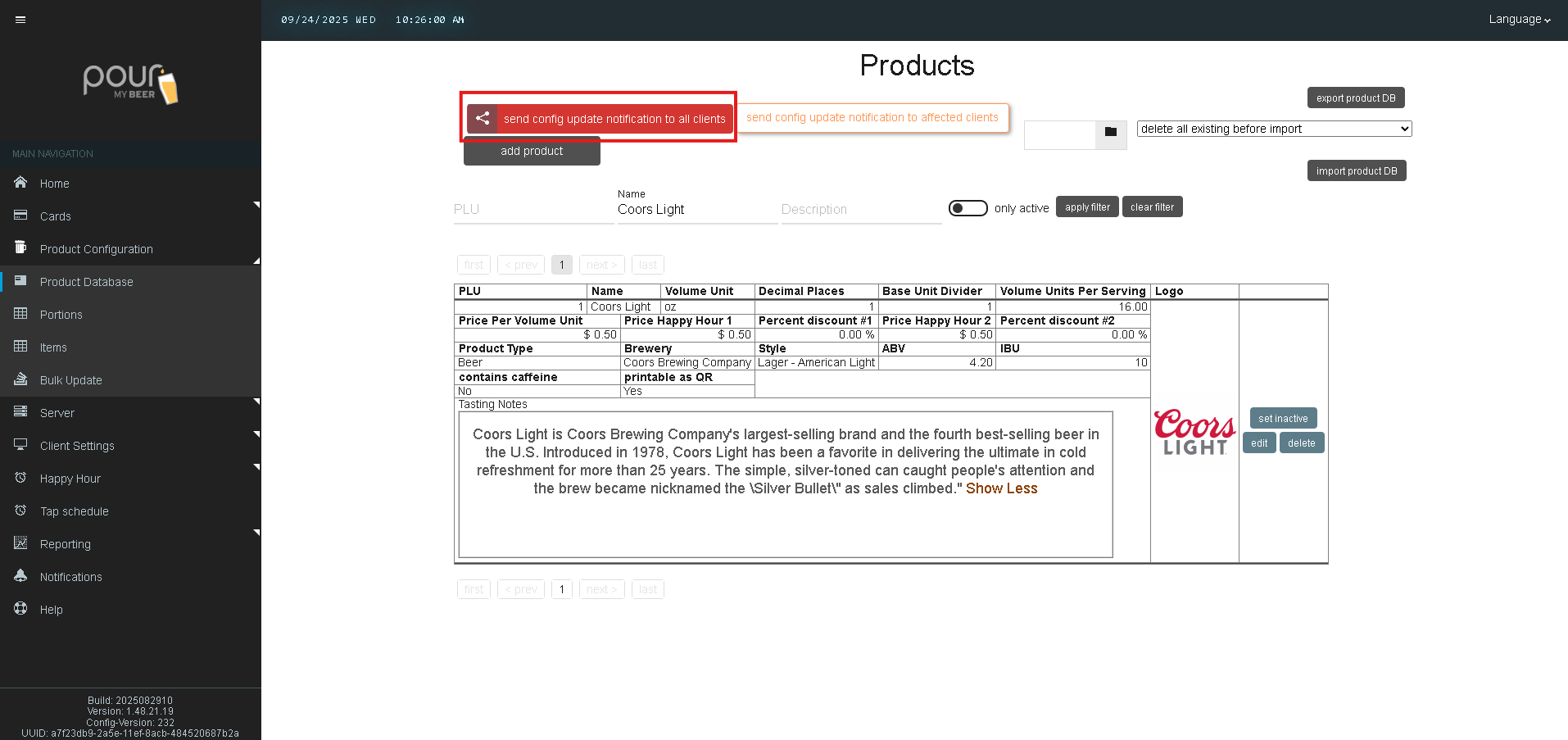This screenshot has height=740, width=1568.
Task: Open Product Database in navigation
Action: coord(86,282)
